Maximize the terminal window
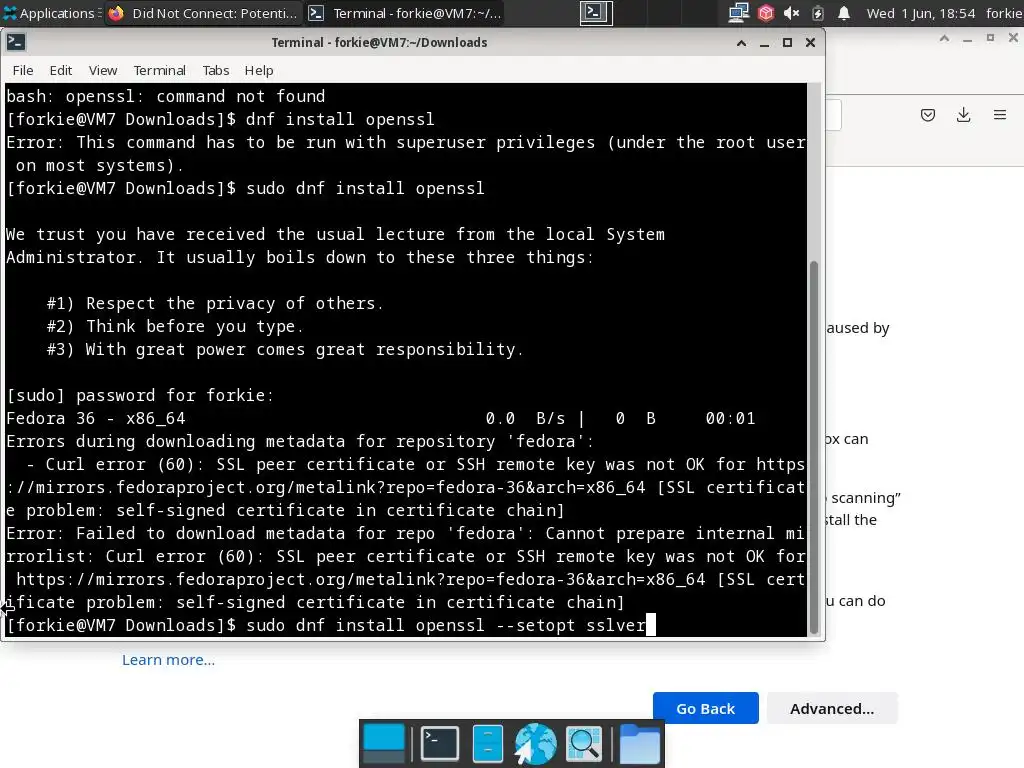 coord(787,43)
